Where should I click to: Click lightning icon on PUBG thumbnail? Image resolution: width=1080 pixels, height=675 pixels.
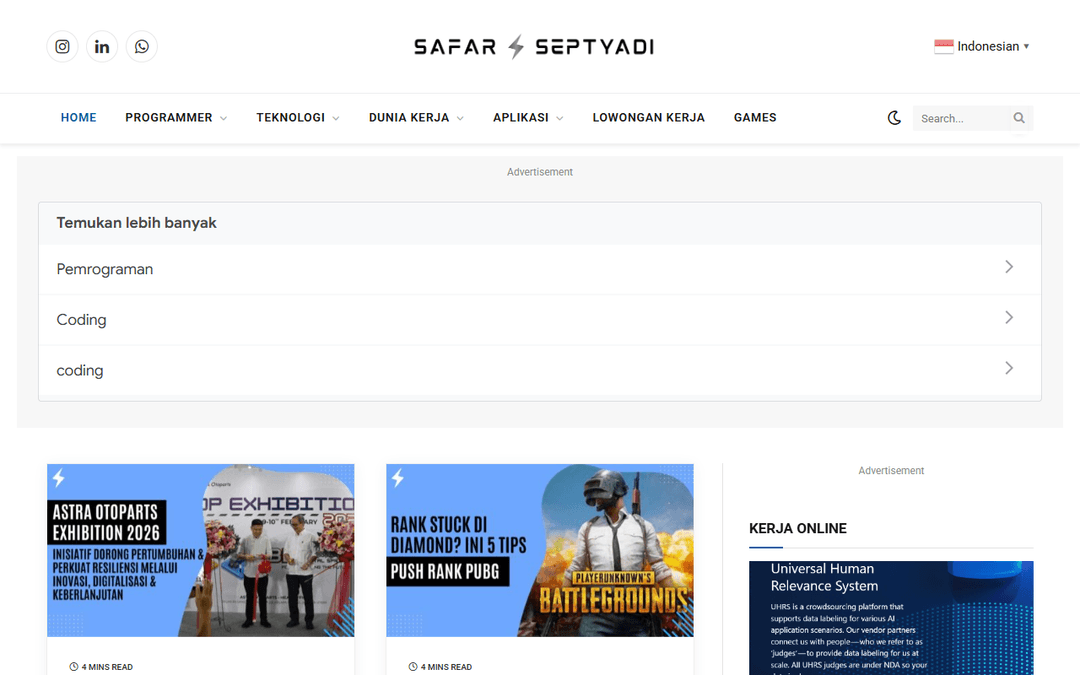(x=398, y=478)
